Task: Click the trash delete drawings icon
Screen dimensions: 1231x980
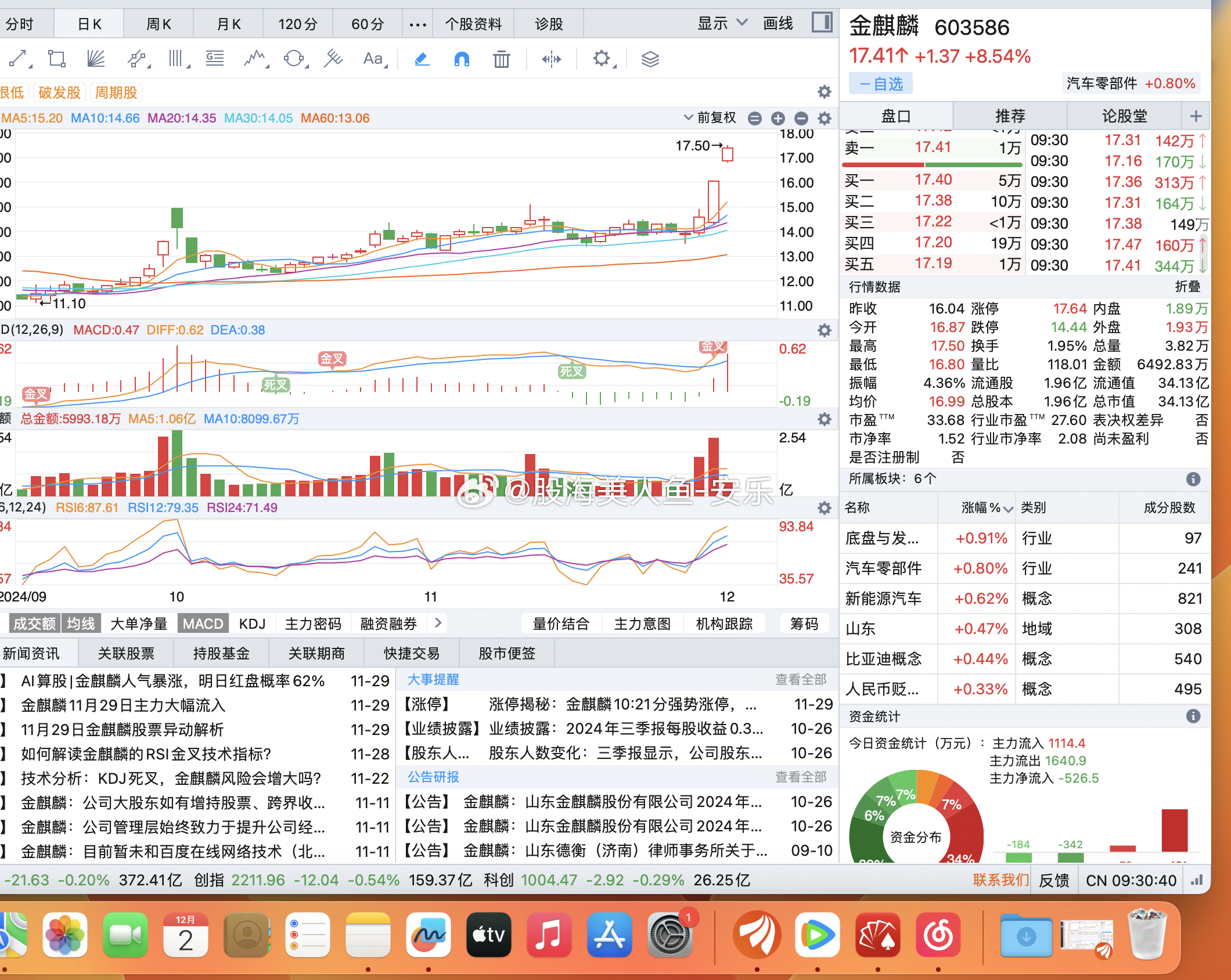Action: pyautogui.click(x=501, y=59)
